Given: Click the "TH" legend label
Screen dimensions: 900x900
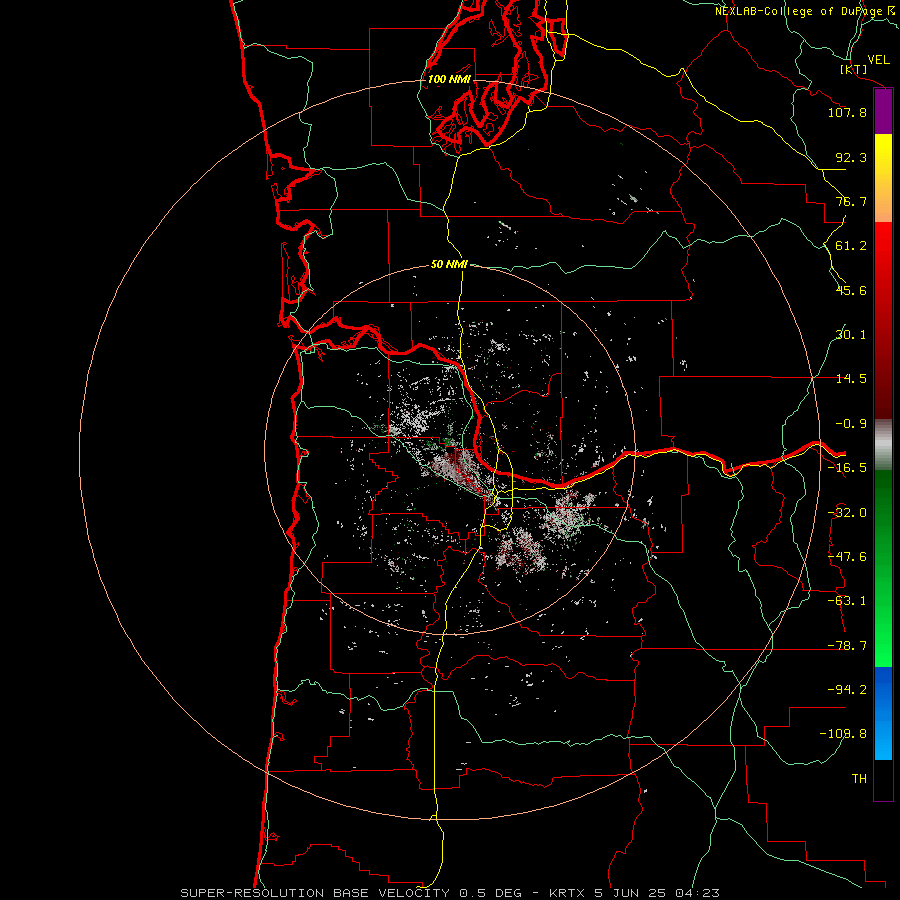Looking at the screenshot, I should 859,779.
